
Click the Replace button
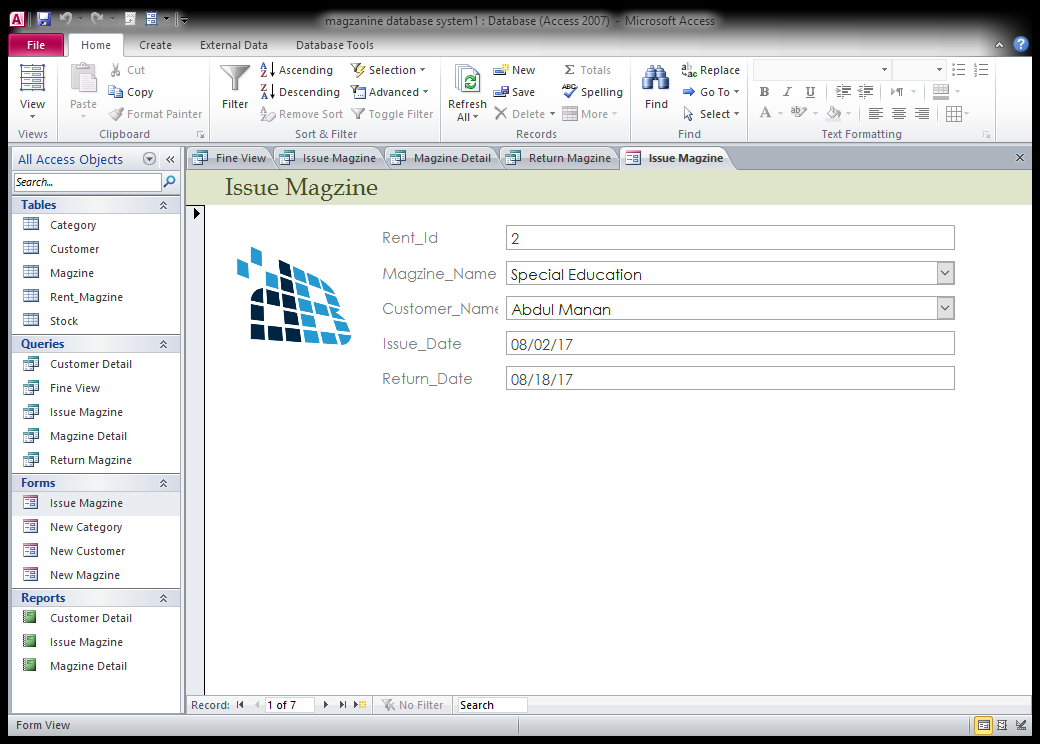pyautogui.click(x=711, y=69)
